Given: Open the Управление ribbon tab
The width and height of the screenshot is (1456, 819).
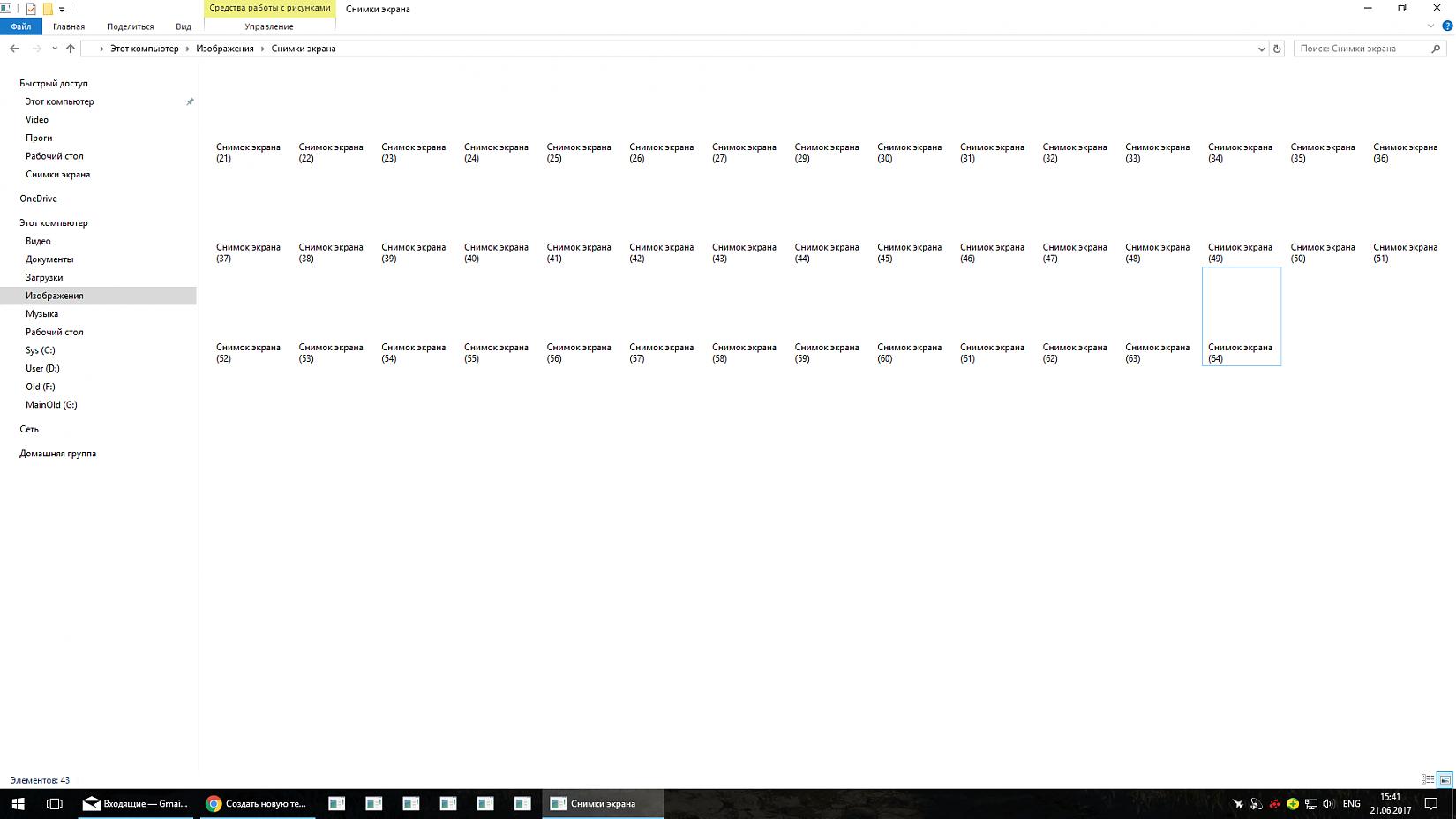Looking at the screenshot, I should 269,26.
